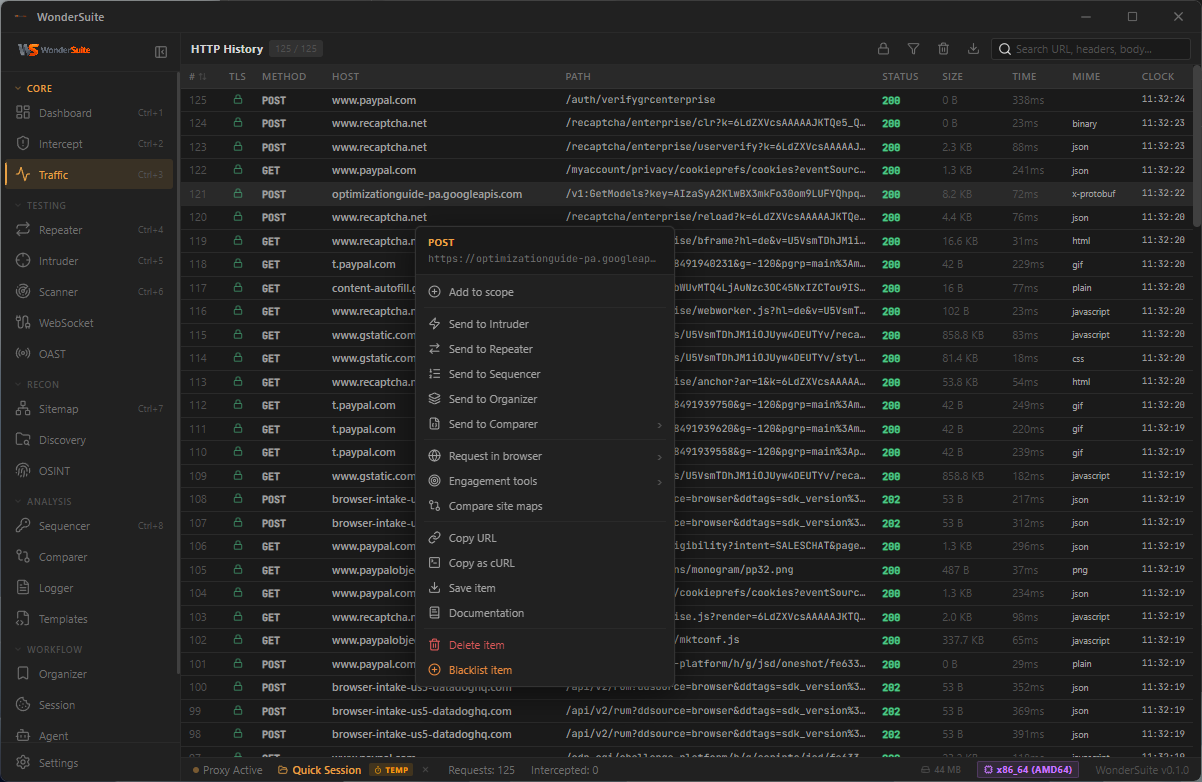Collapse the WORKFLOW section

click(48, 649)
